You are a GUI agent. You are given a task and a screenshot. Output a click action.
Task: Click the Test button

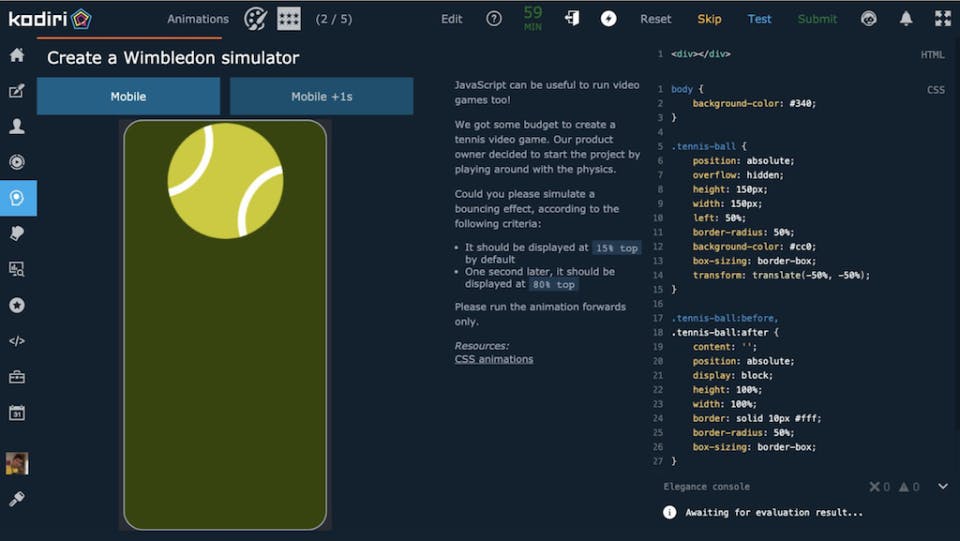[x=759, y=19]
